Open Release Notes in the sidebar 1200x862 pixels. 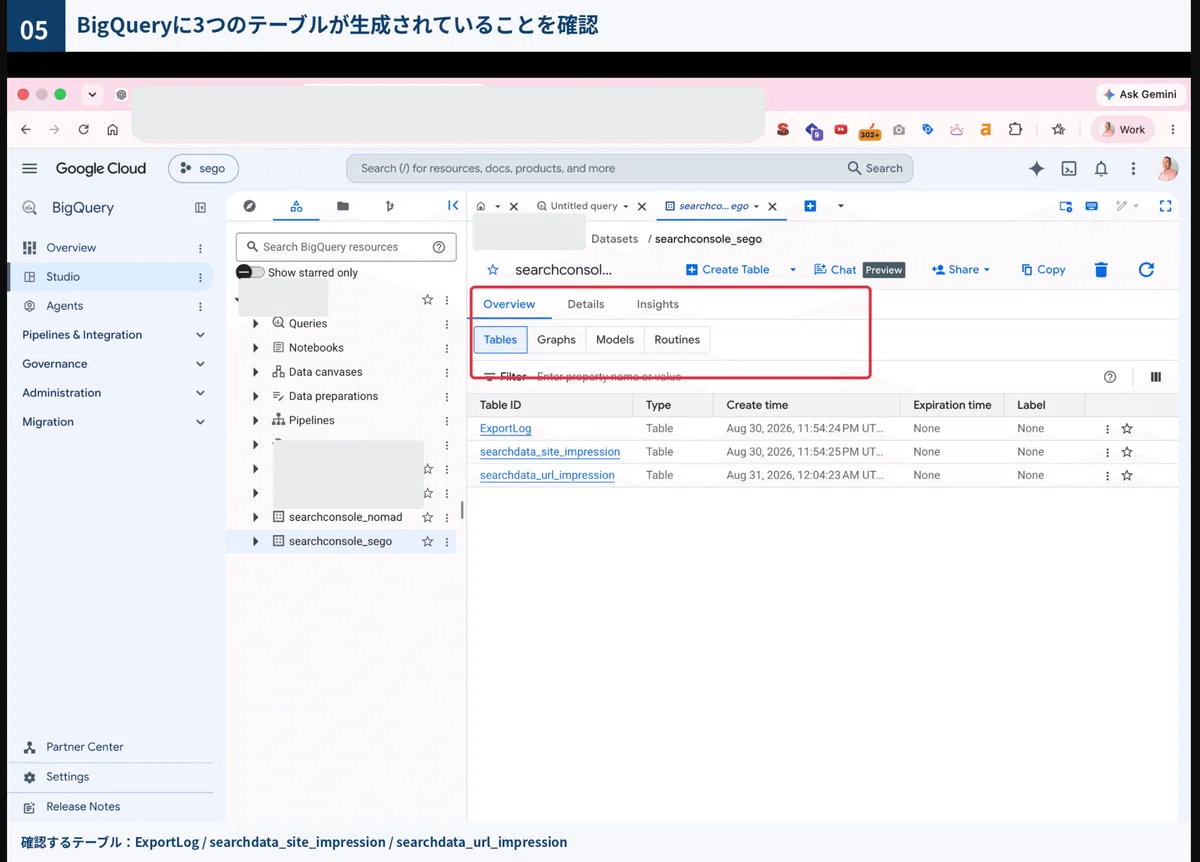pyautogui.click(x=83, y=807)
